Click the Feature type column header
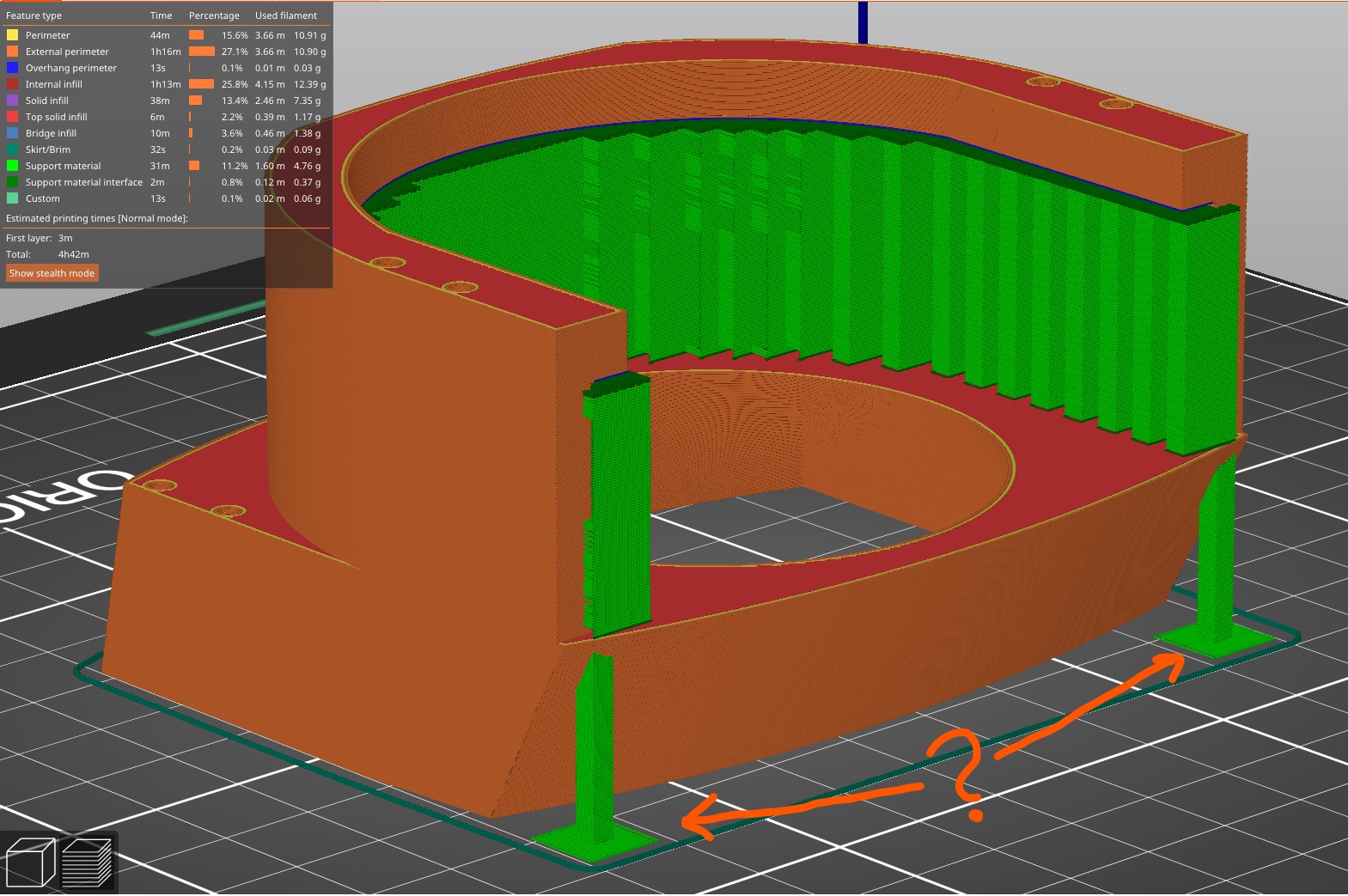Screen dimensions: 1348x896 coord(34,15)
